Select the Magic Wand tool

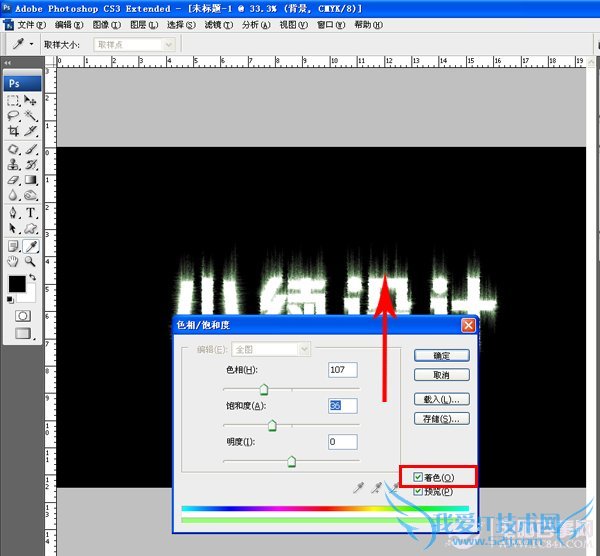(x=30, y=116)
